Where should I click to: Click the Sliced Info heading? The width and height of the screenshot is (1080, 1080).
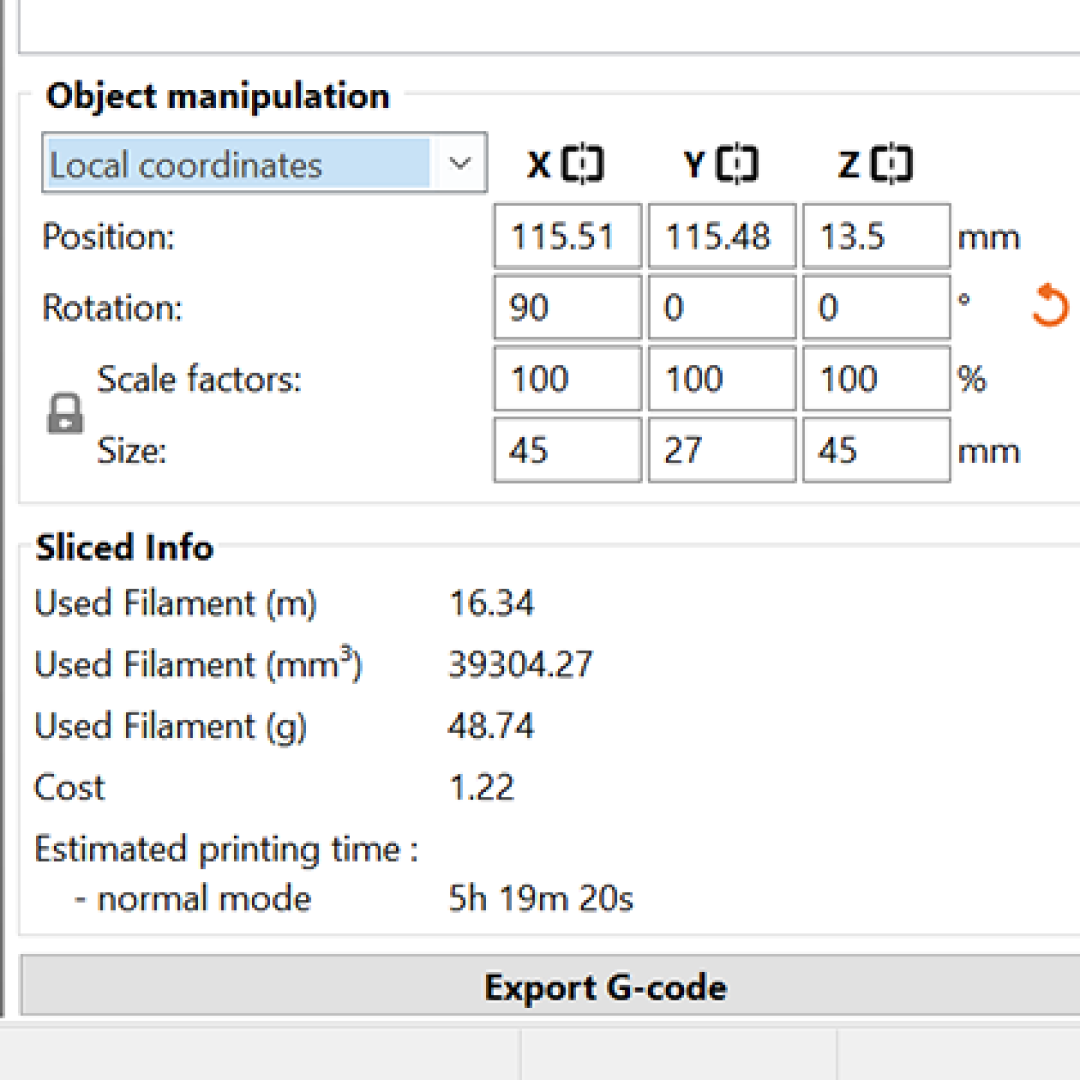(125, 548)
